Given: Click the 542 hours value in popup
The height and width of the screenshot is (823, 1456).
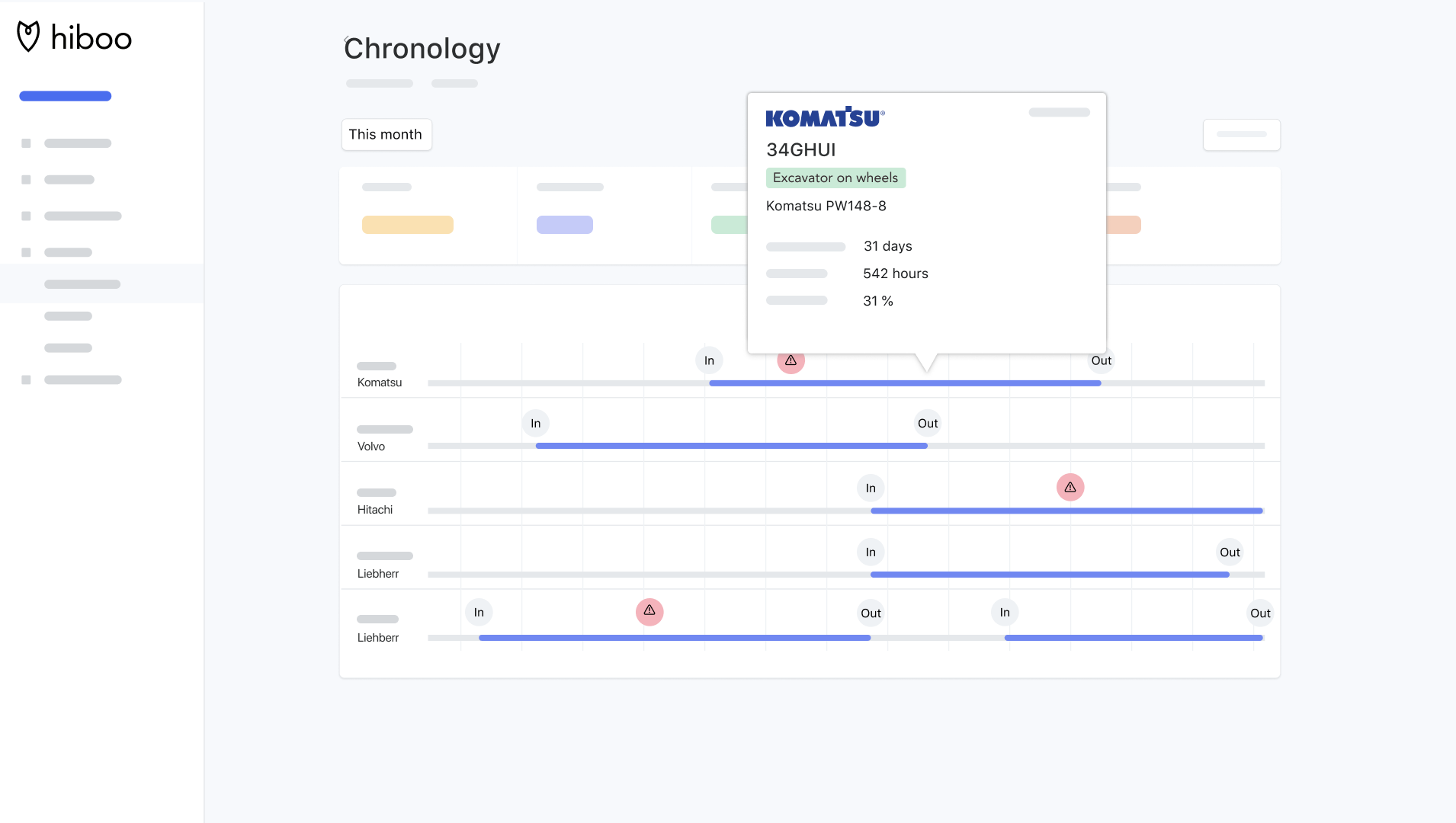Looking at the screenshot, I should (896, 274).
